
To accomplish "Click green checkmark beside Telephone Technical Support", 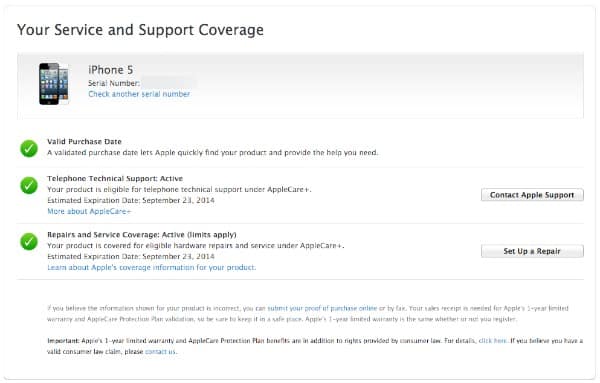I will click(x=29, y=186).
